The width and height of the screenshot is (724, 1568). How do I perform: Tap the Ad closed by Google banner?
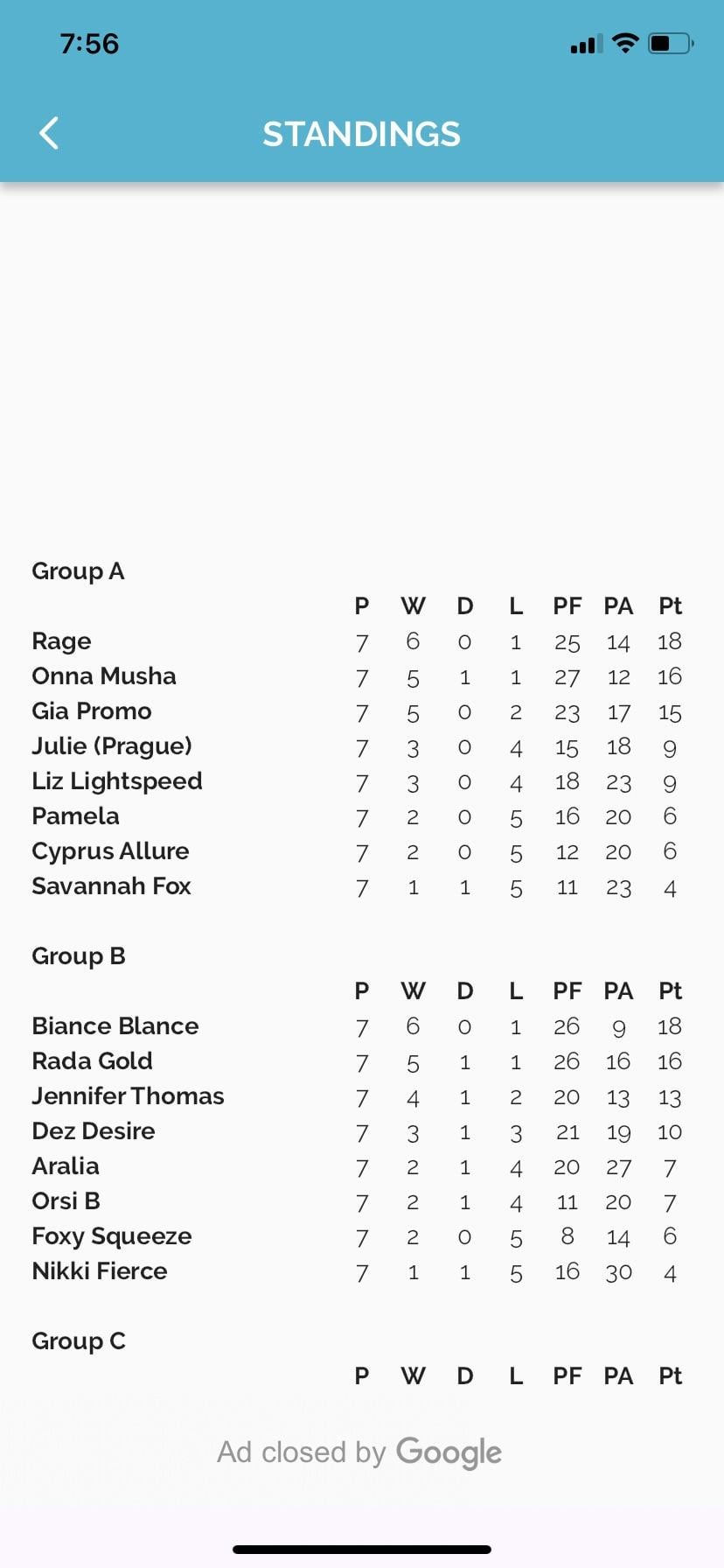click(359, 1452)
